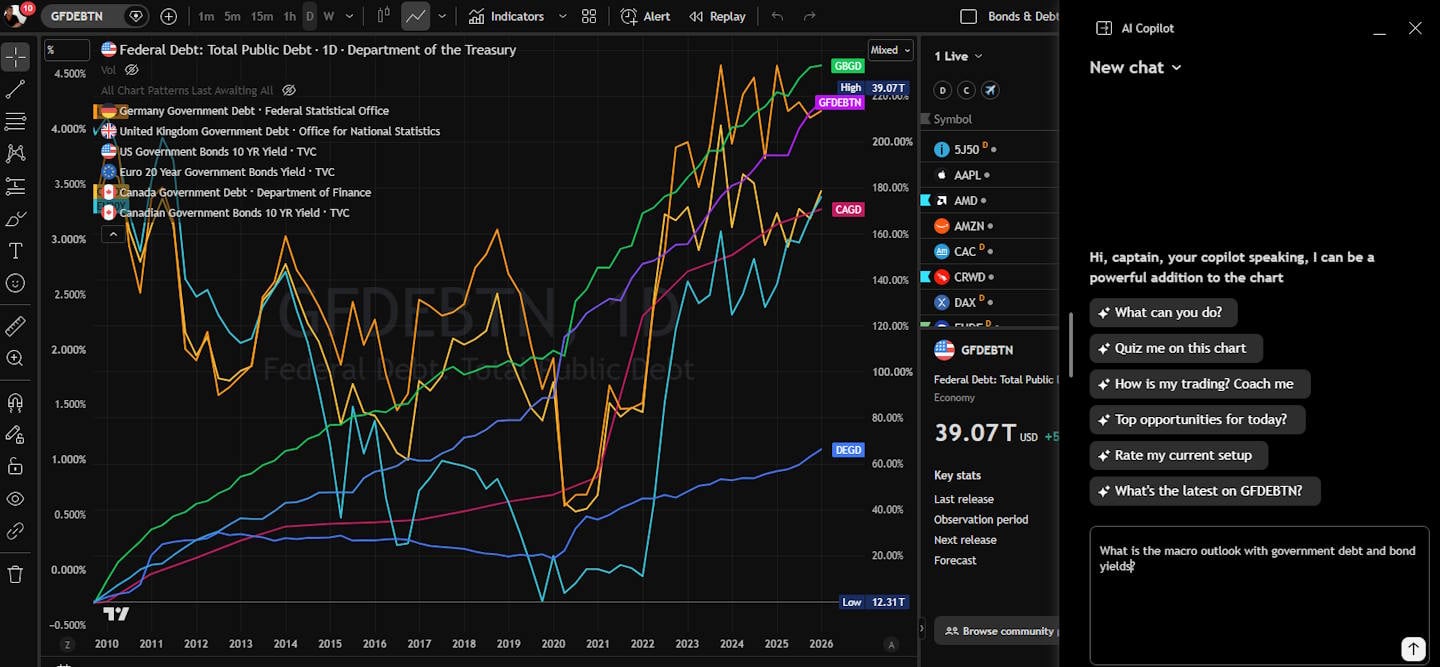Click 'What can you do?' suggestion
1440x667 pixels.
tap(1164, 312)
